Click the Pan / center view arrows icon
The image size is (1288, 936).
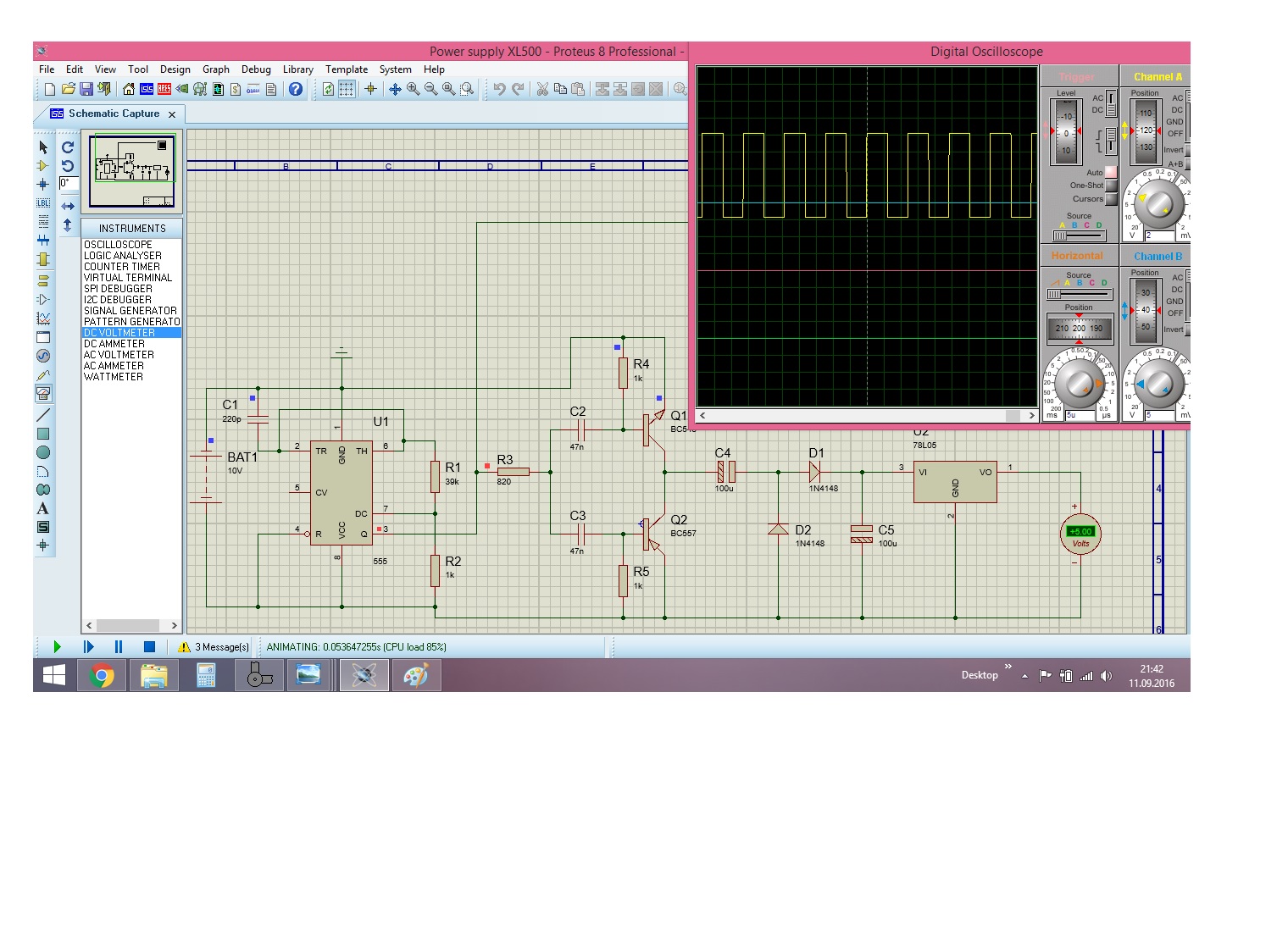395,89
